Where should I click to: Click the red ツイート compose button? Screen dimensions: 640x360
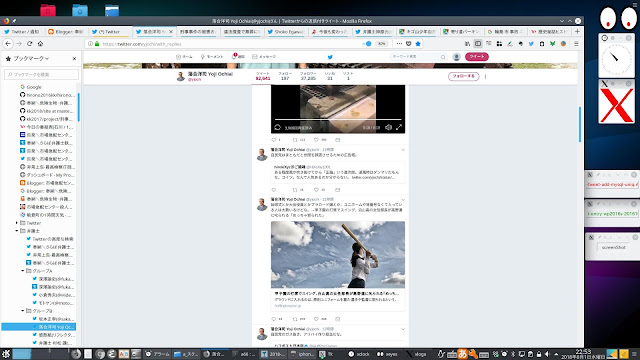pyautogui.click(x=477, y=57)
